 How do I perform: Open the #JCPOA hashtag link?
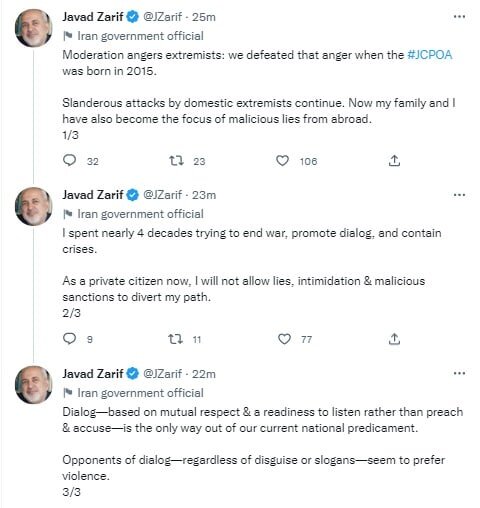[430, 55]
